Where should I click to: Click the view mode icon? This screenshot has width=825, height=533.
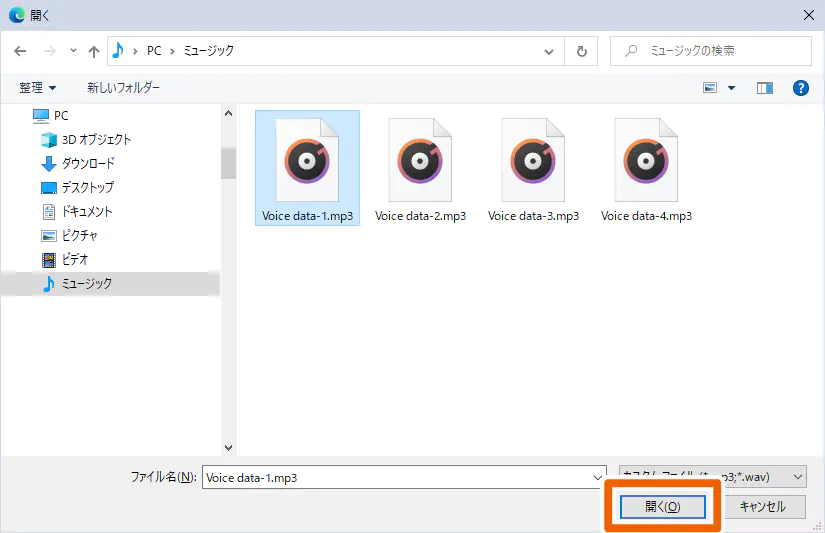click(x=711, y=88)
